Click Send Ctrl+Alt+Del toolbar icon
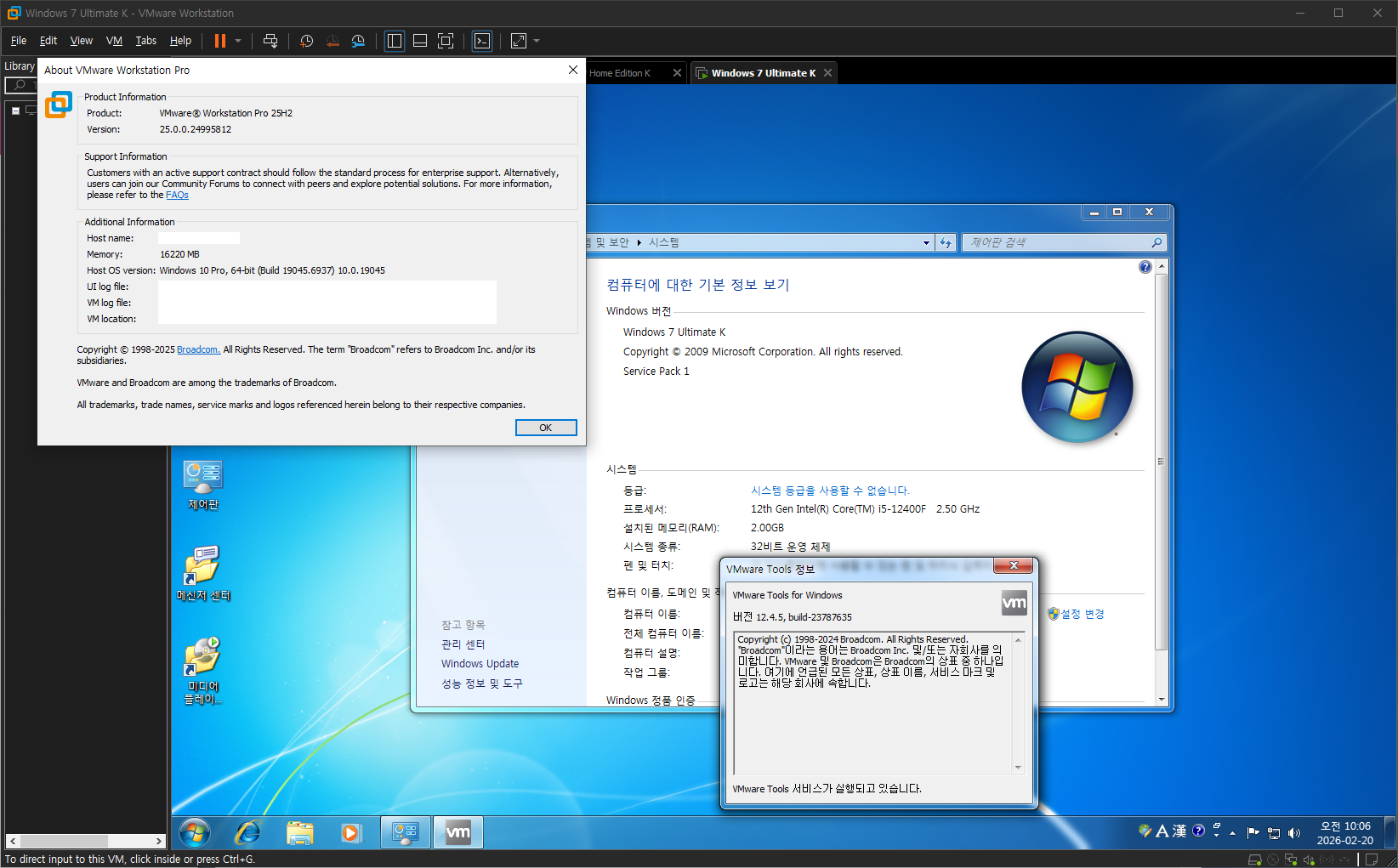Image resolution: width=1398 pixels, height=868 pixels. tap(270, 41)
